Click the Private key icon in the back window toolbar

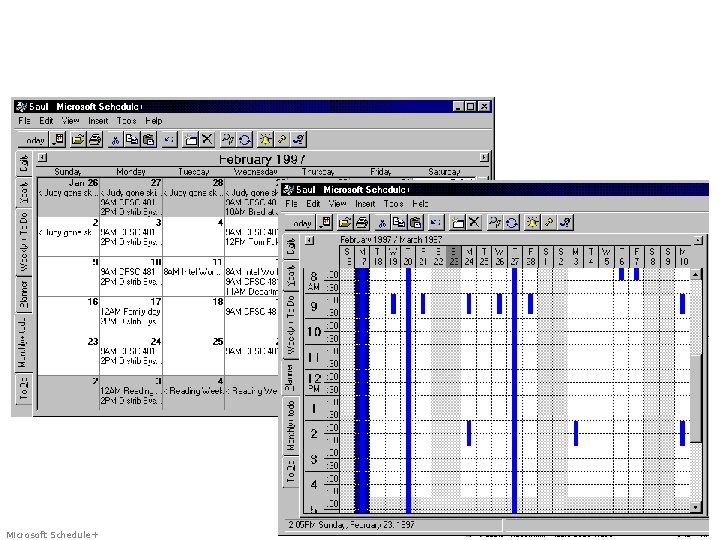(x=281, y=140)
